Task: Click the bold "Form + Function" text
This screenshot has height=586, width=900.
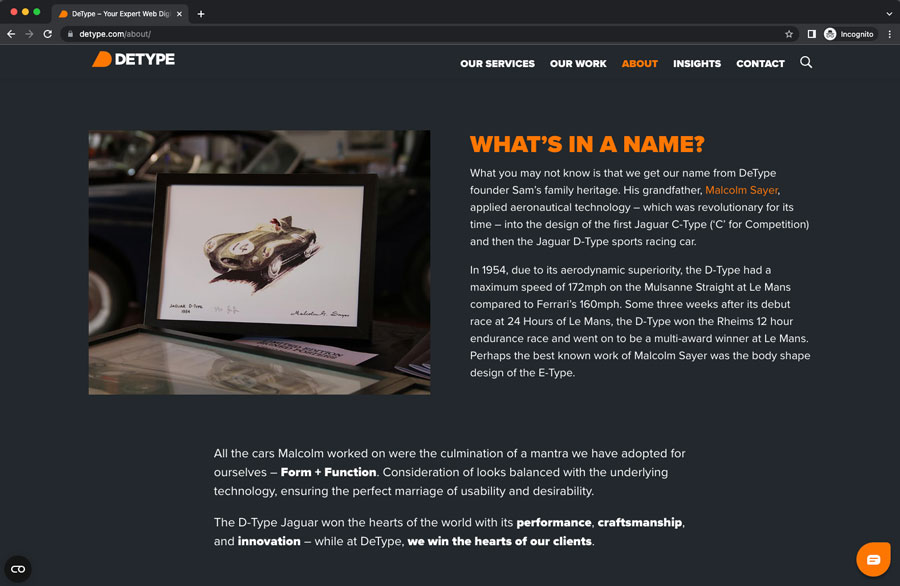Action: (328, 472)
